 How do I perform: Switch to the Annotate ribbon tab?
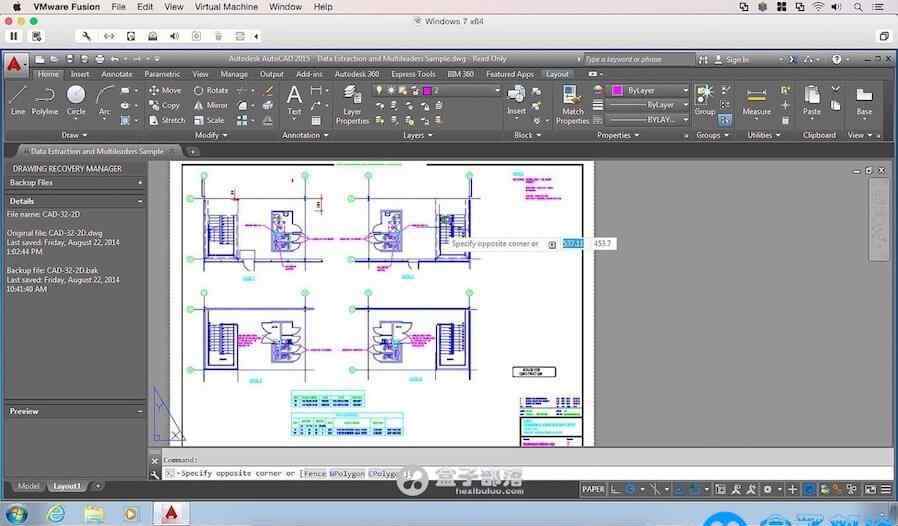(116, 74)
